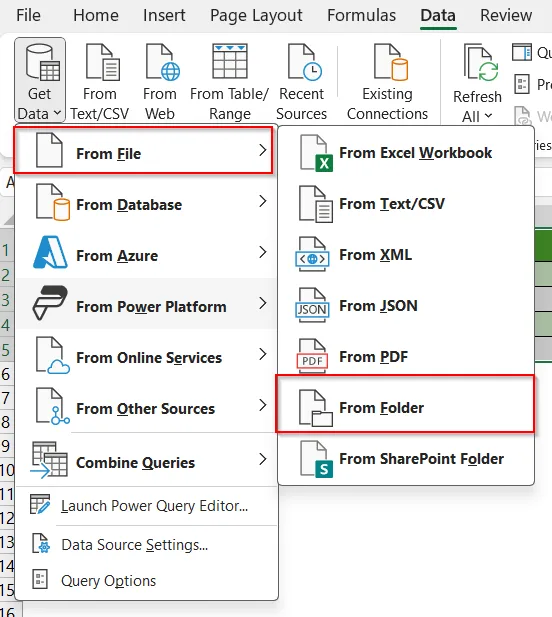
Task: Click the Combine Queries tables icon
Action: pos(49,460)
